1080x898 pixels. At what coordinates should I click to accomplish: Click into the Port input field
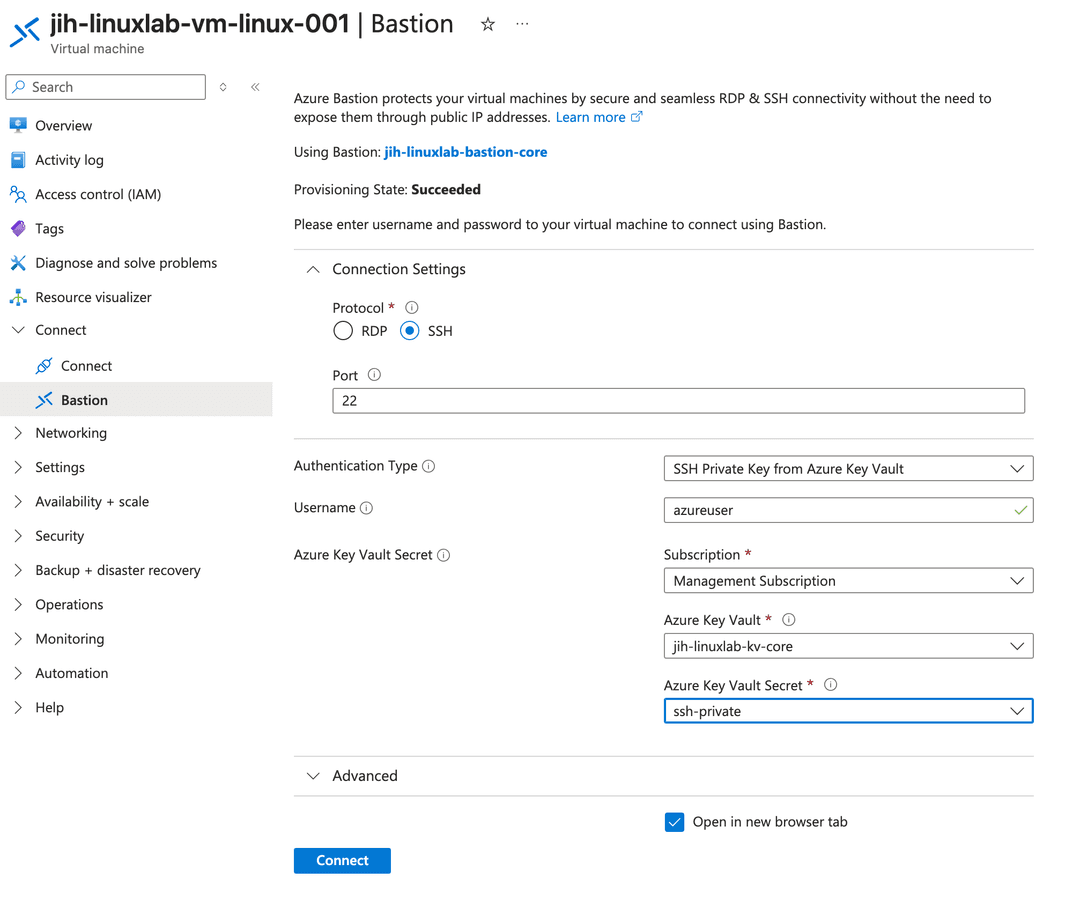click(678, 401)
